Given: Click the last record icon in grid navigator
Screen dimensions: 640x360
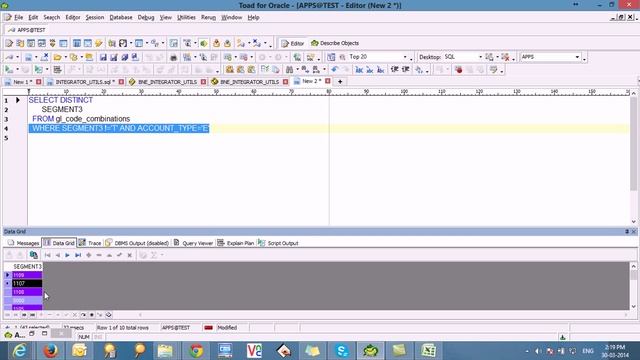Looking at the screenshot, I should (78, 255).
